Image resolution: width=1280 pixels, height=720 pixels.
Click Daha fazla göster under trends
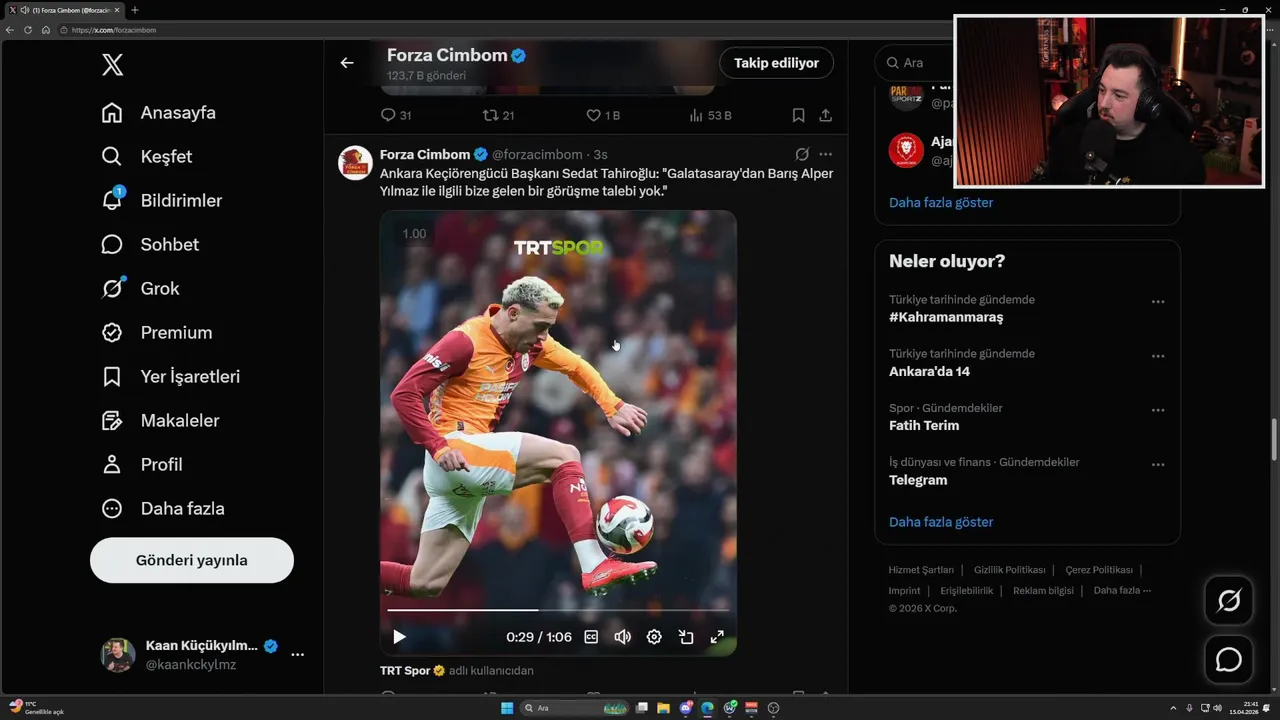pos(941,522)
